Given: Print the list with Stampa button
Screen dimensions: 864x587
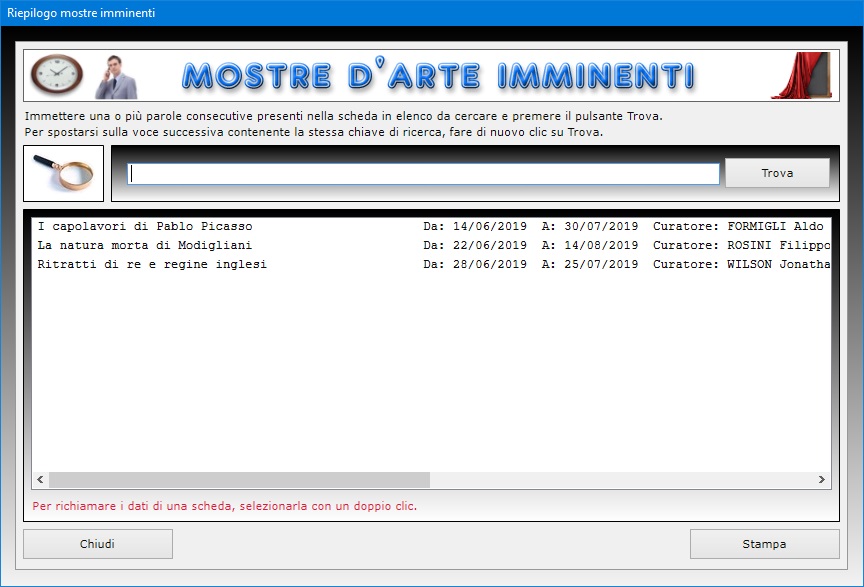Looking at the screenshot, I should point(764,544).
